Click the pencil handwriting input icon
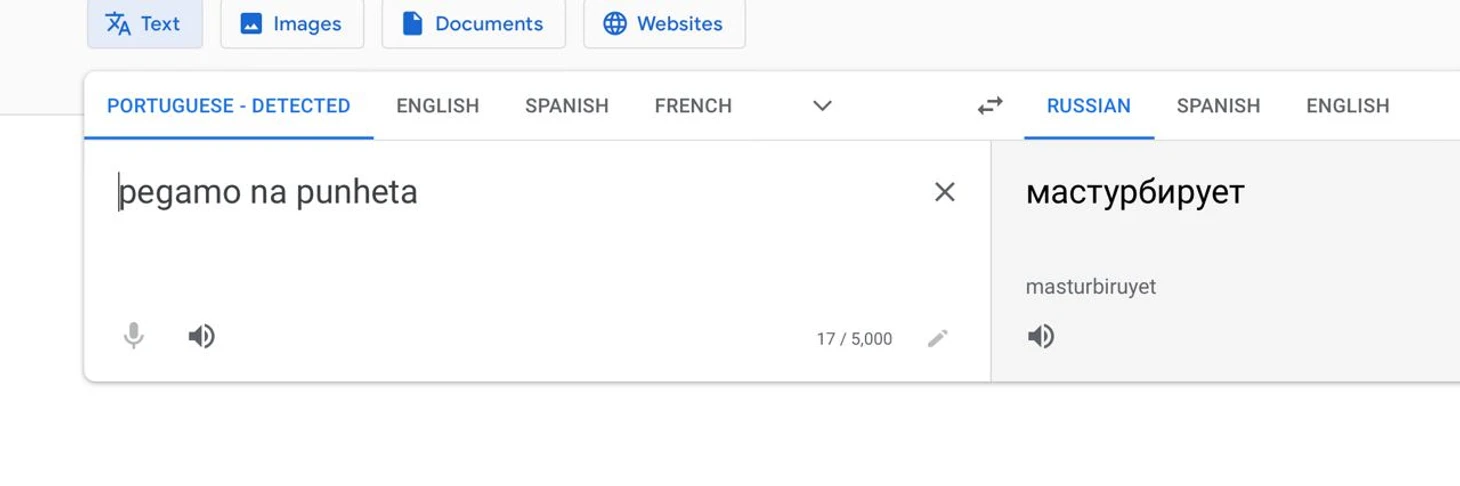Viewport: 1460px width, 486px height. [937, 339]
